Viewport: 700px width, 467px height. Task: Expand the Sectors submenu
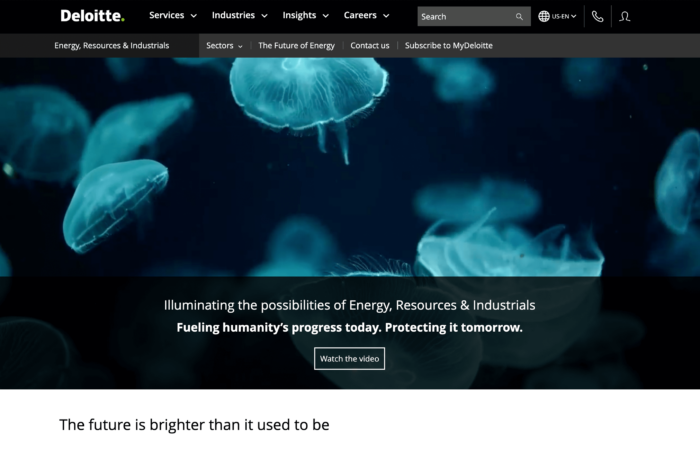[x=224, y=46]
